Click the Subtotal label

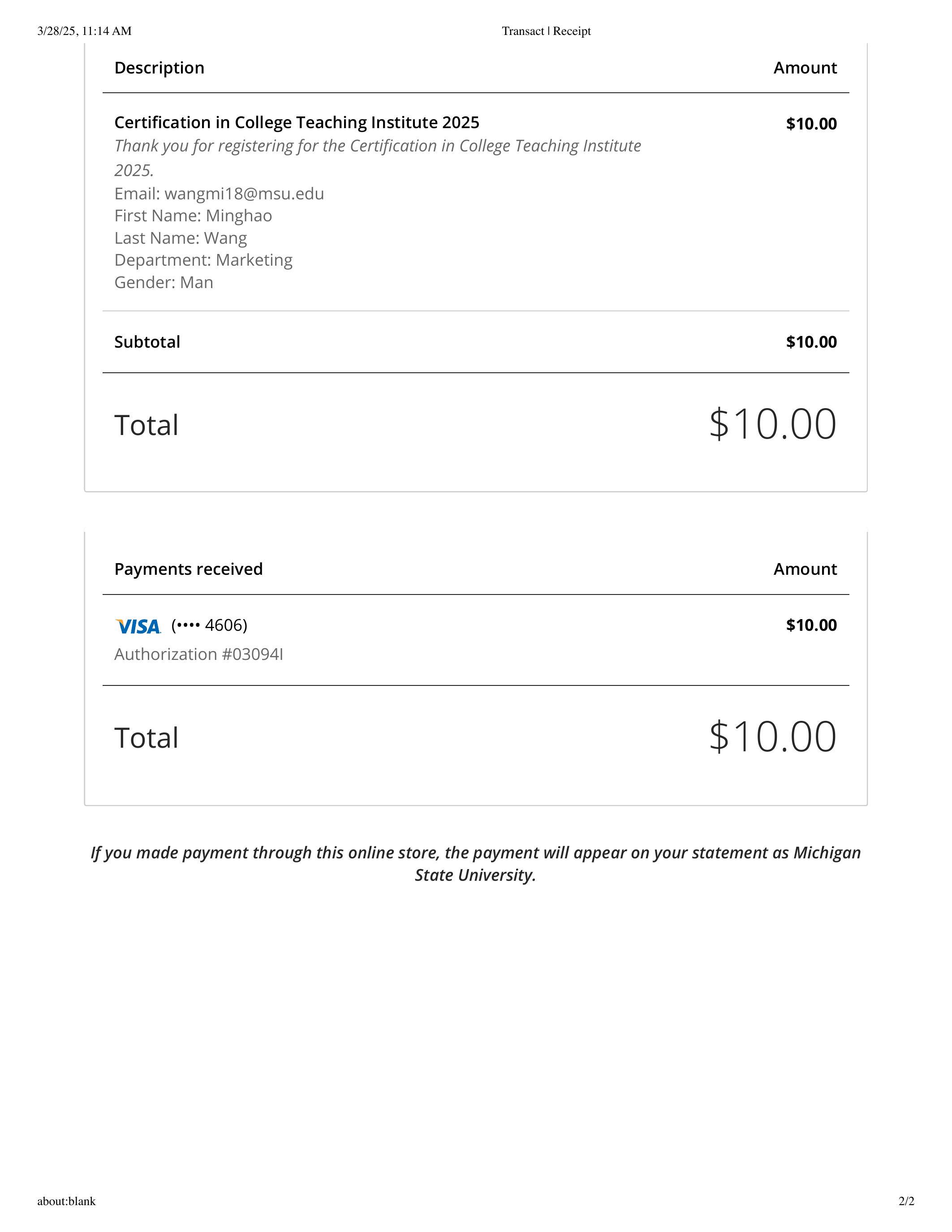tap(147, 342)
